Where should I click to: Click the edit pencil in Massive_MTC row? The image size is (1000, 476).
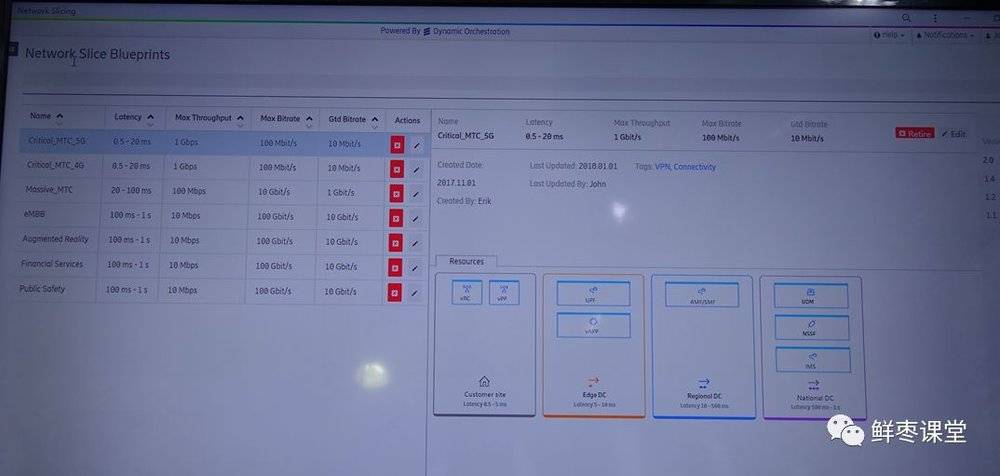416,195
